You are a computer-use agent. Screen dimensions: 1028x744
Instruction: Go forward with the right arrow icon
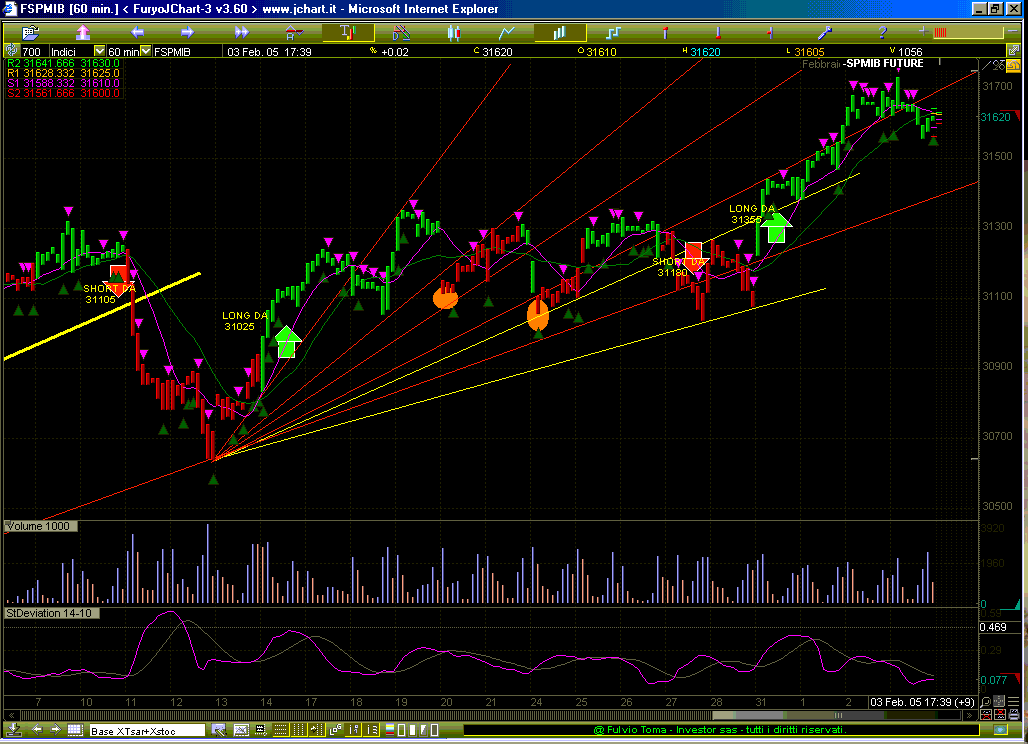tap(187, 32)
